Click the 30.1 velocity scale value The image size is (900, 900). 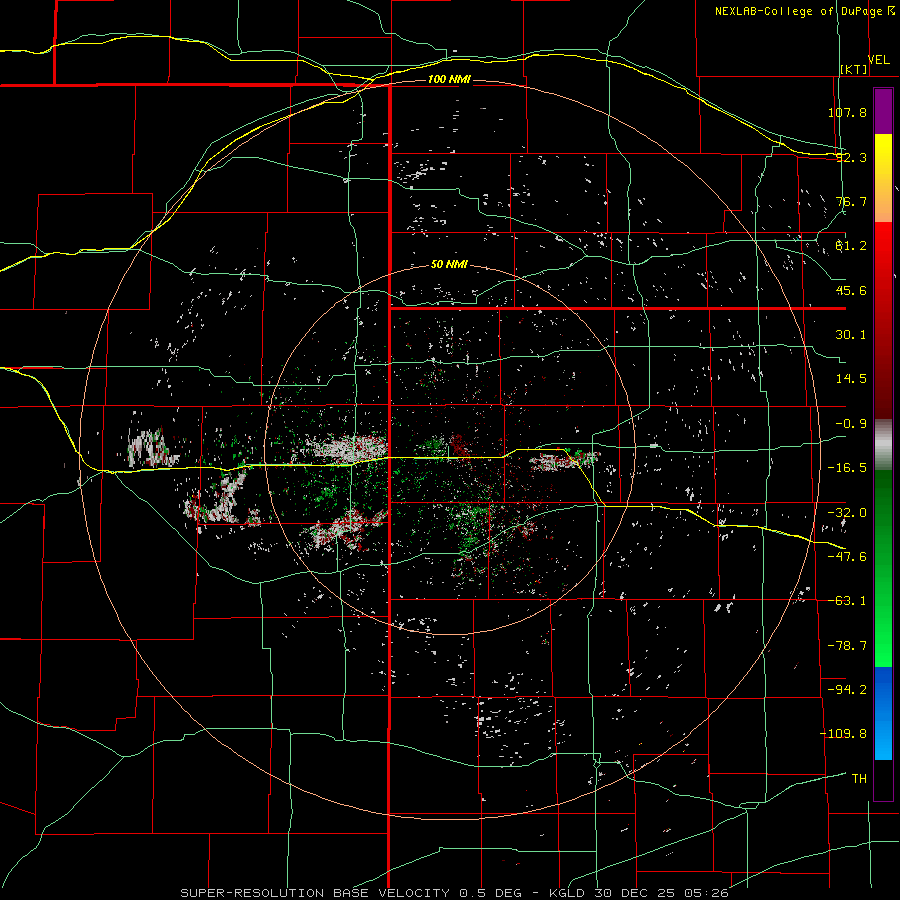click(x=851, y=335)
